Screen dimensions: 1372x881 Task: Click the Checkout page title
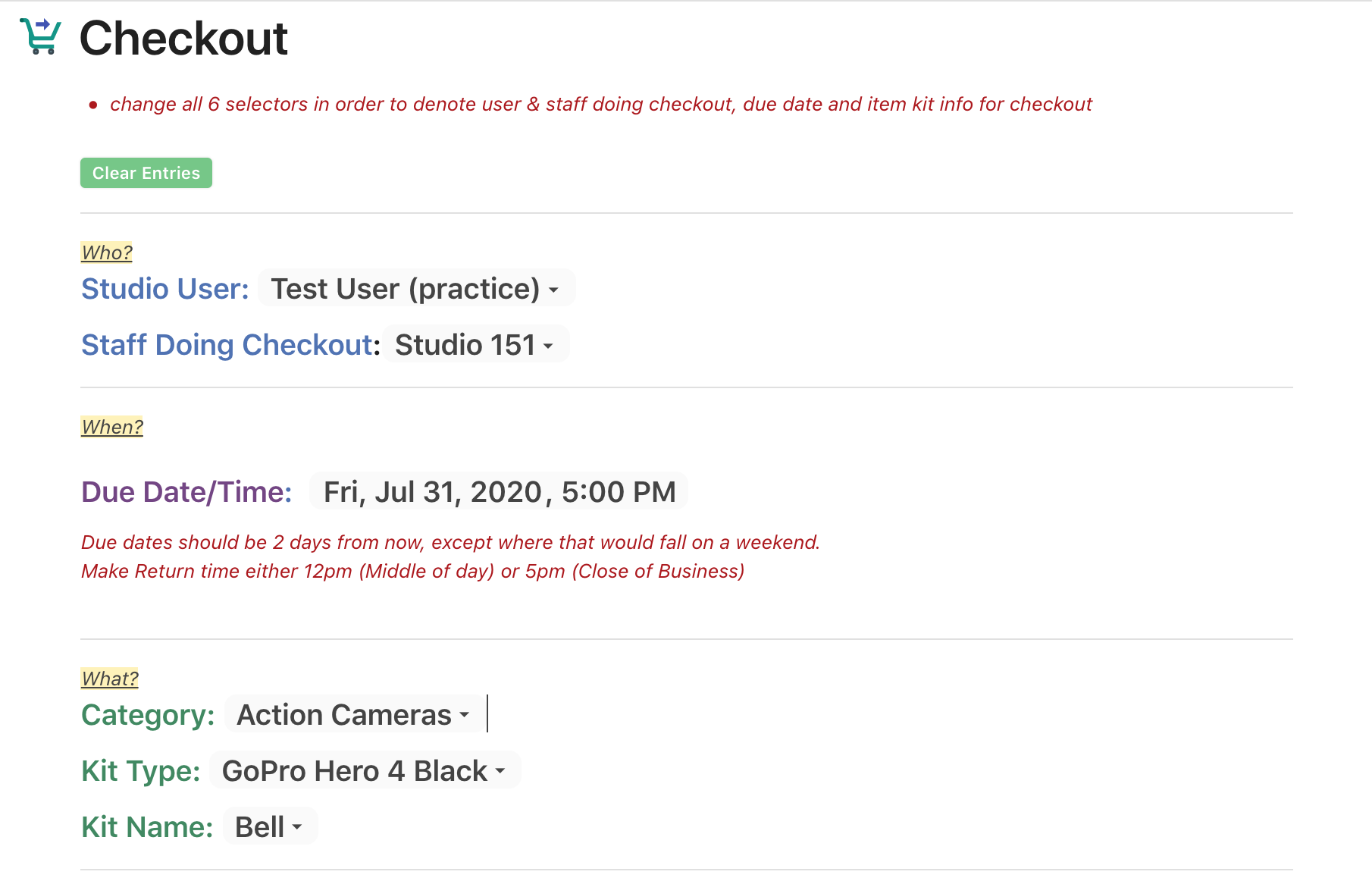coord(183,38)
